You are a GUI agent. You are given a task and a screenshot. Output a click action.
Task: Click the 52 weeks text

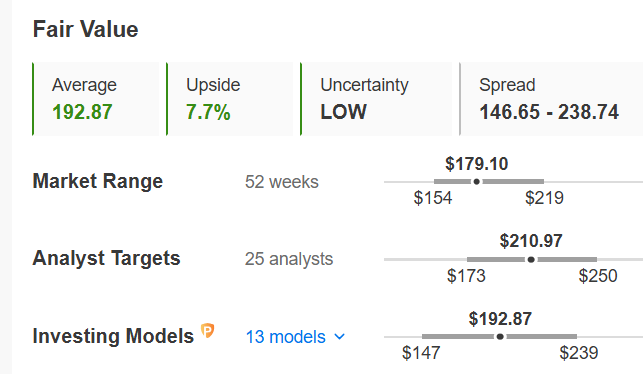click(x=282, y=182)
